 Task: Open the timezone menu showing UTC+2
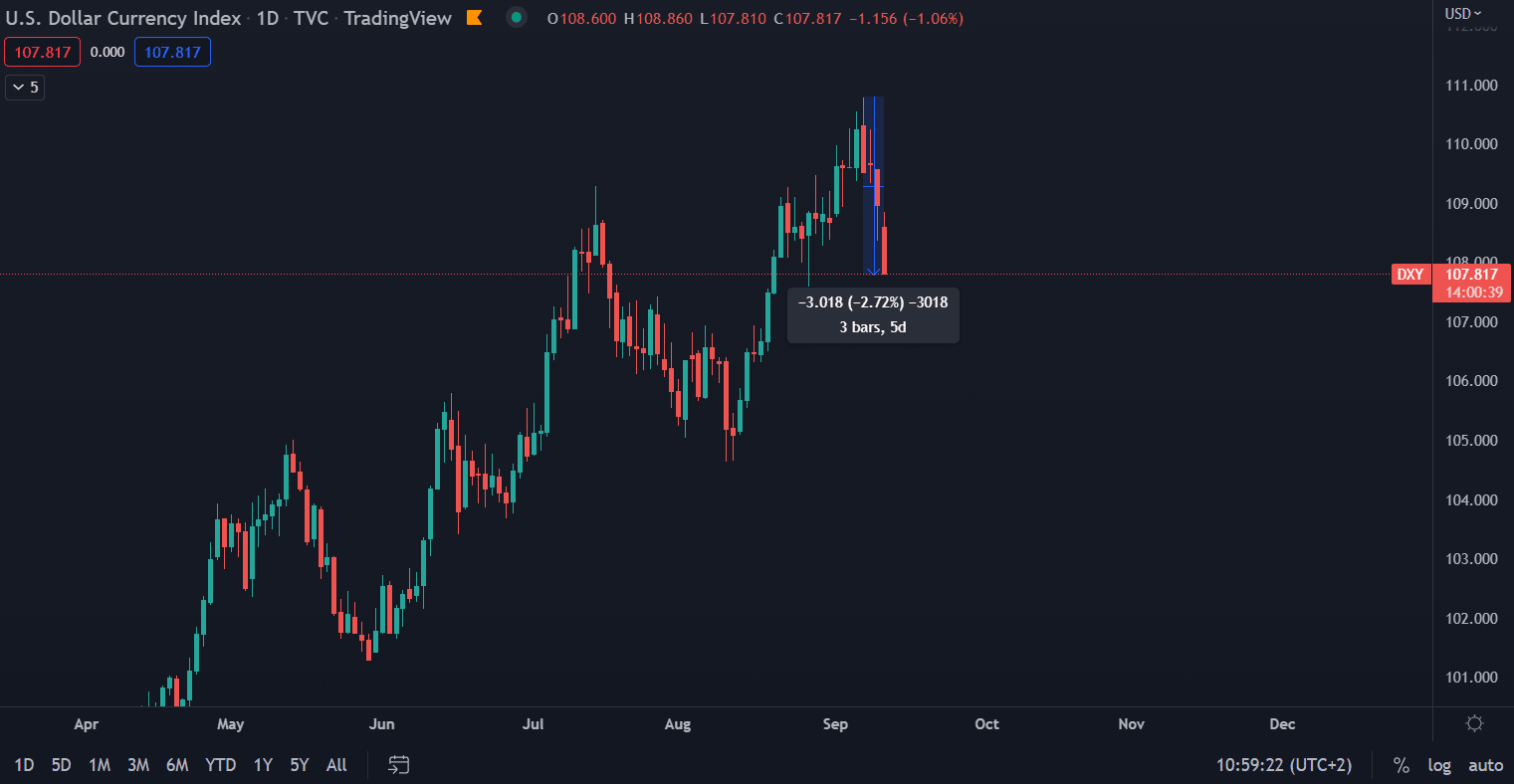(x=1284, y=765)
